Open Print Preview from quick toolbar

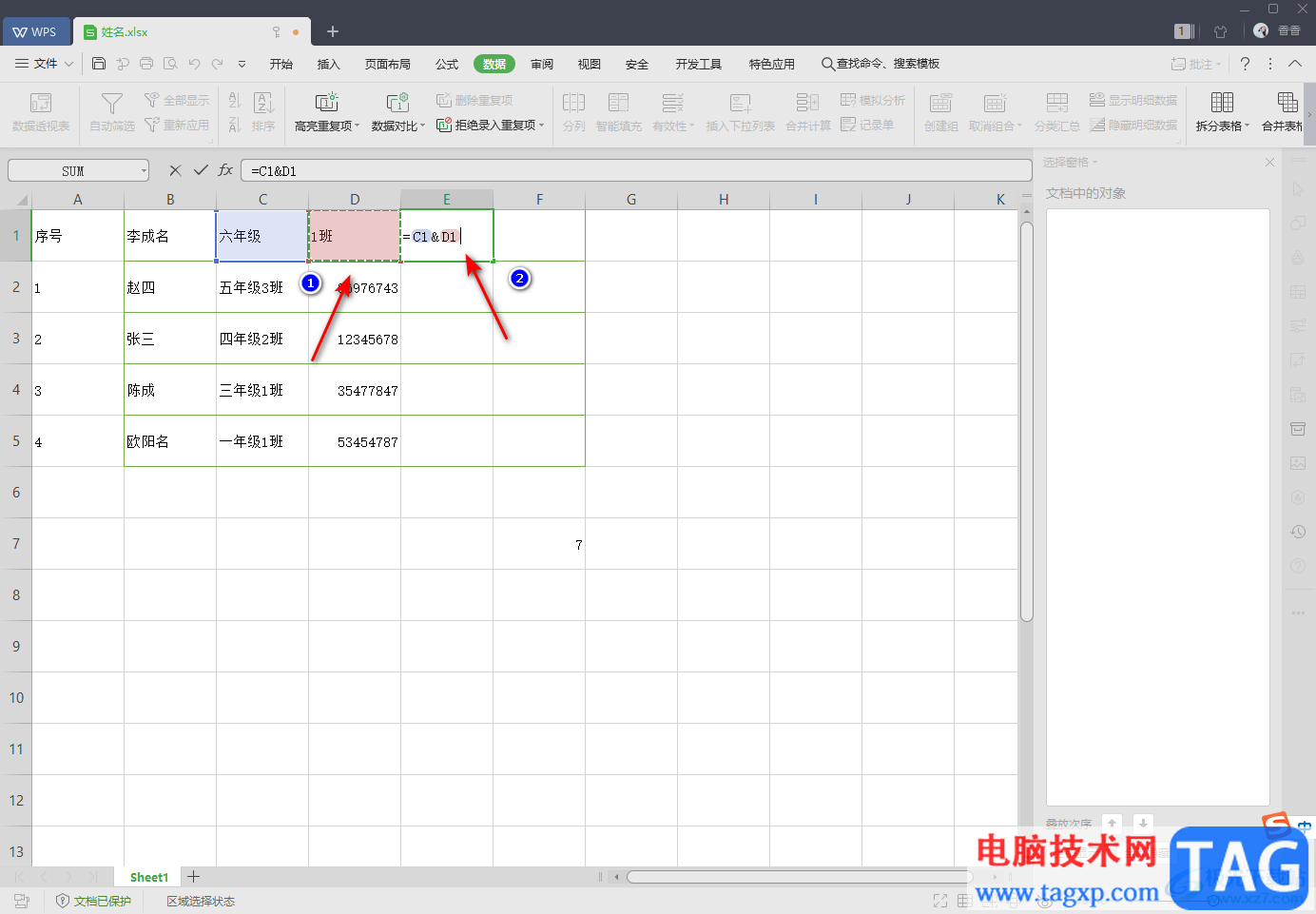click(170, 64)
